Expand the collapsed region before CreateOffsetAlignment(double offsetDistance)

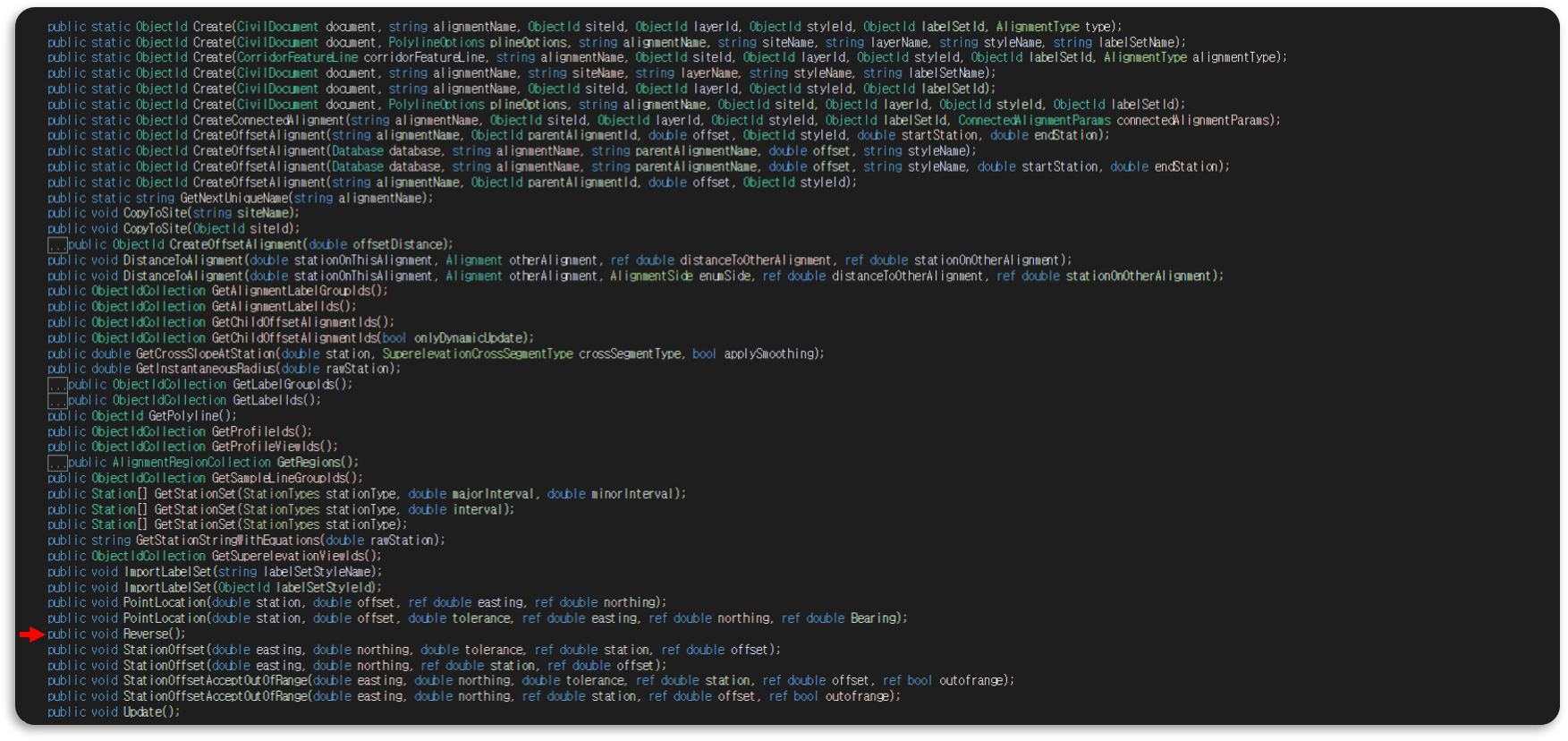57,245
